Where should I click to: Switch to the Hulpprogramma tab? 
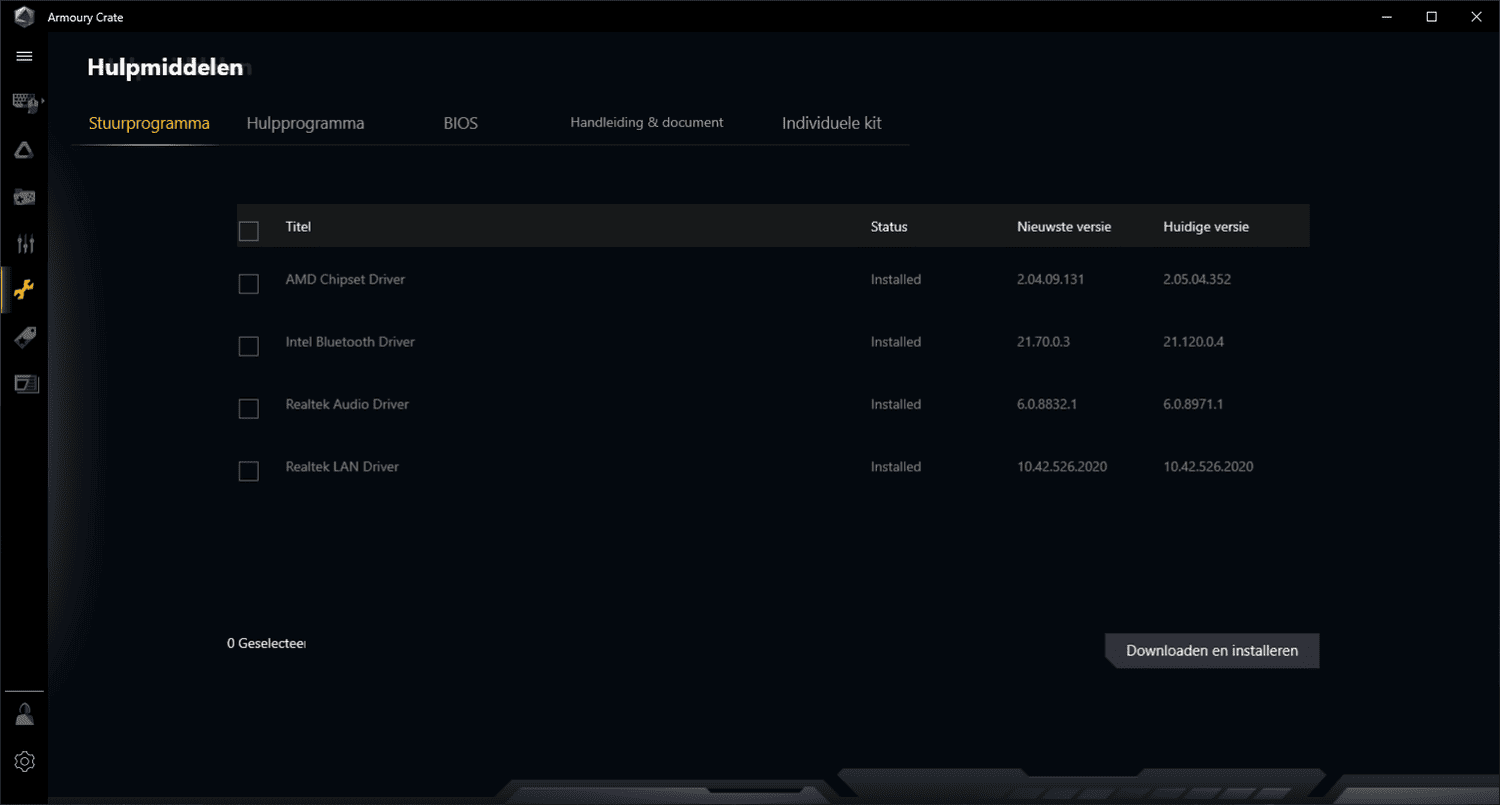click(305, 124)
